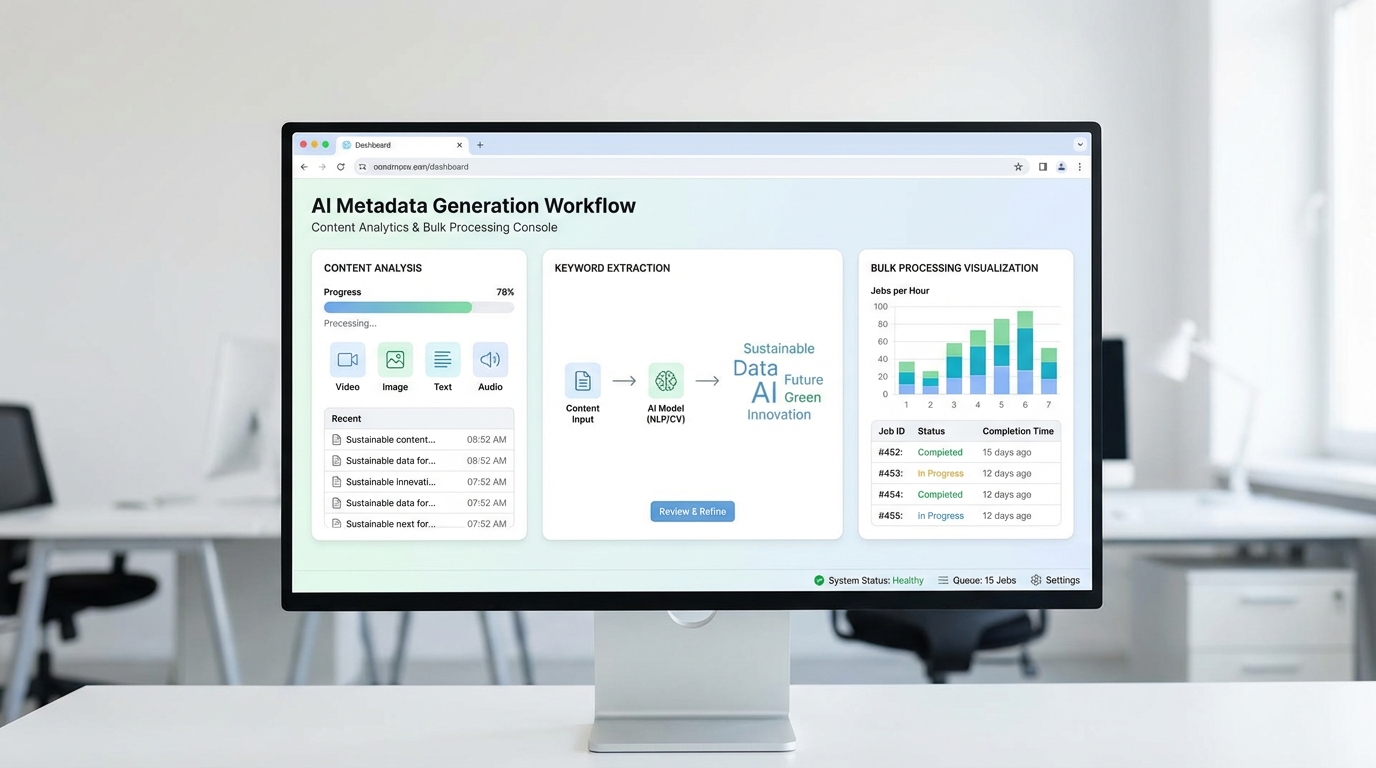Select the Text content type icon

(442, 358)
